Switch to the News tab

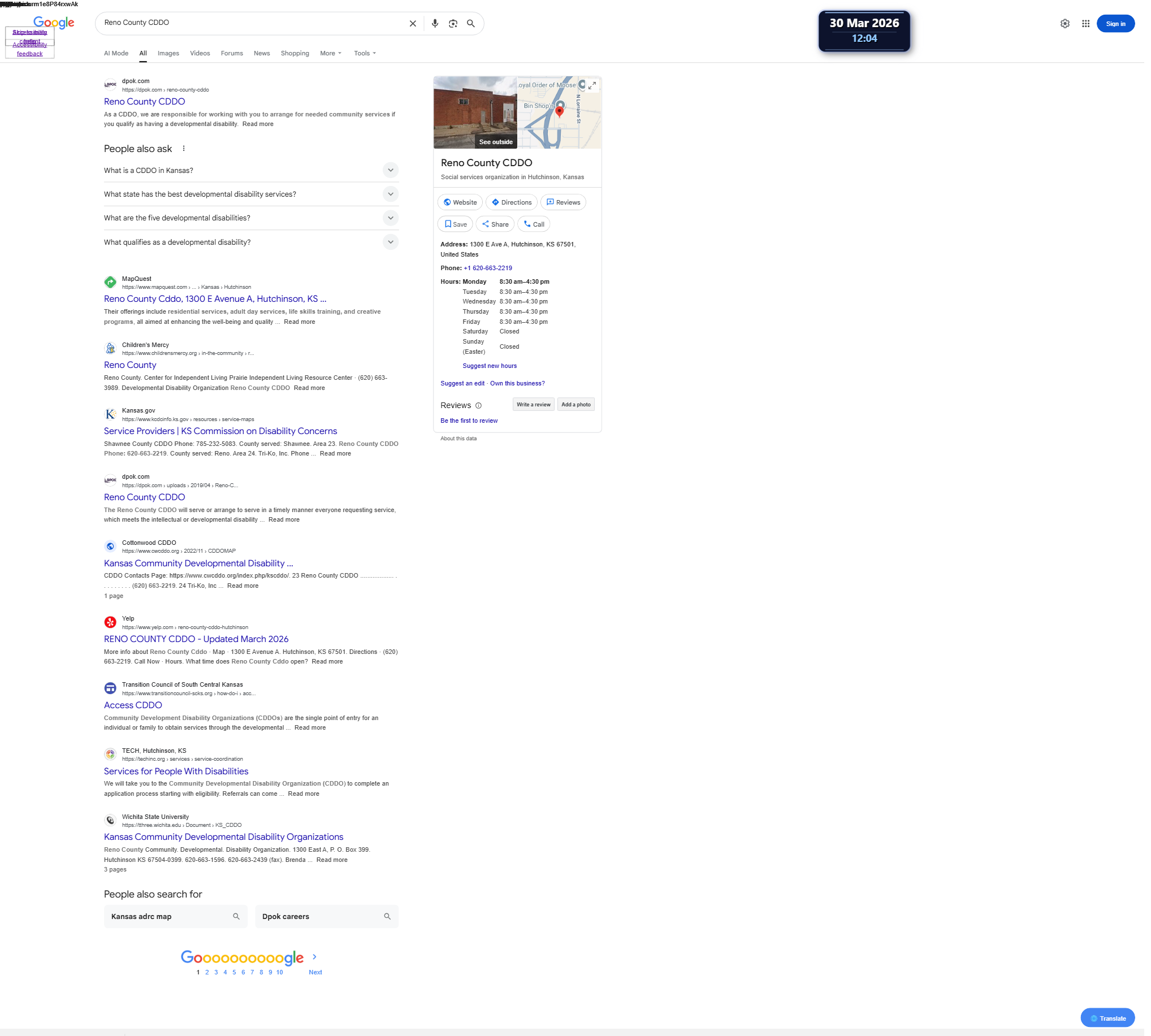[261, 53]
